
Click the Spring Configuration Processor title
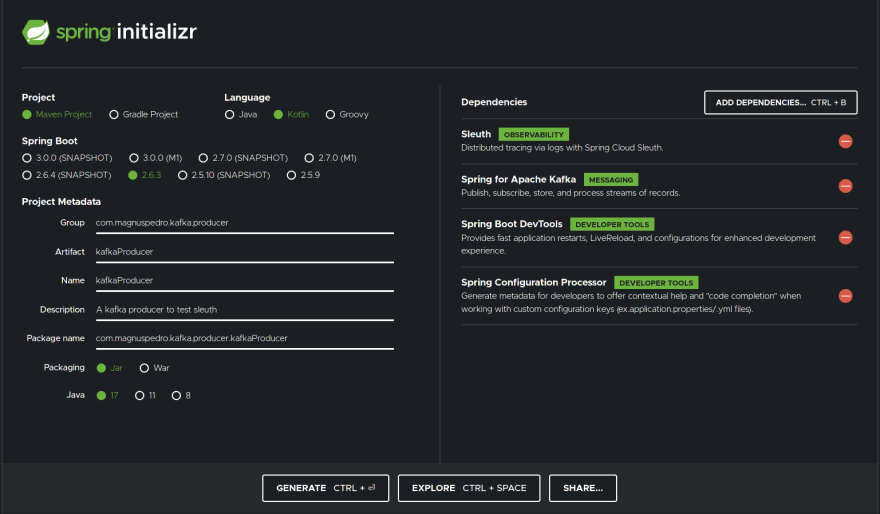tap(534, 282)
